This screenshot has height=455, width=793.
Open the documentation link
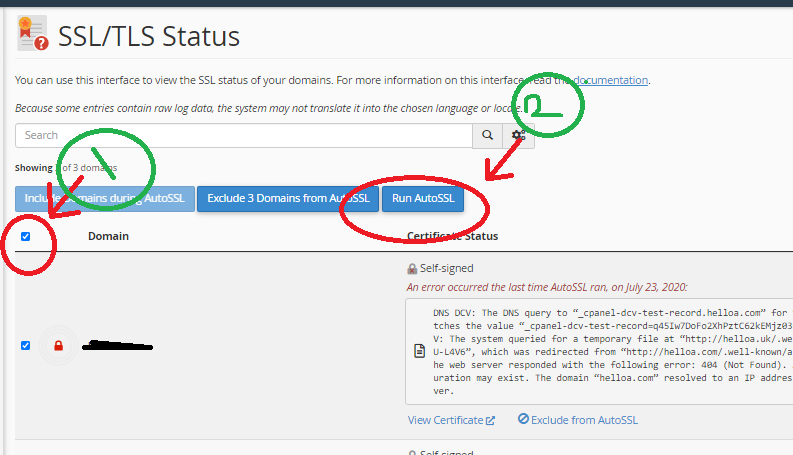pyautogui.click(x=610, y=80)
